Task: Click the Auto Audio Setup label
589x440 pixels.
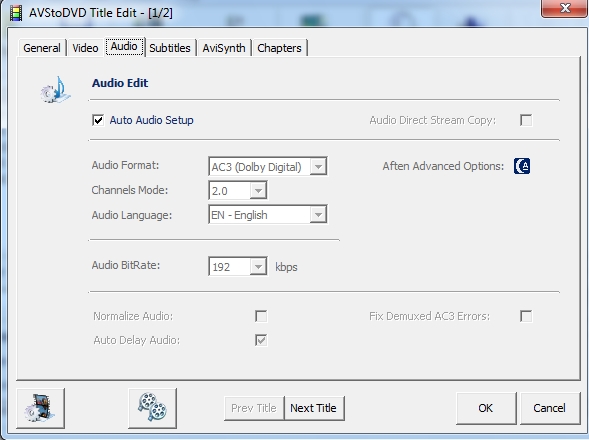Action: [152, 120]
